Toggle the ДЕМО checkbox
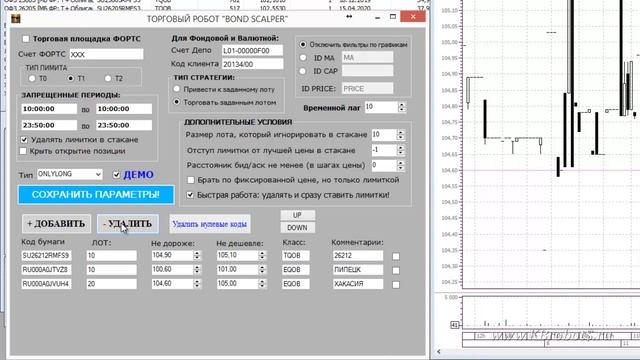 [116, 175]
